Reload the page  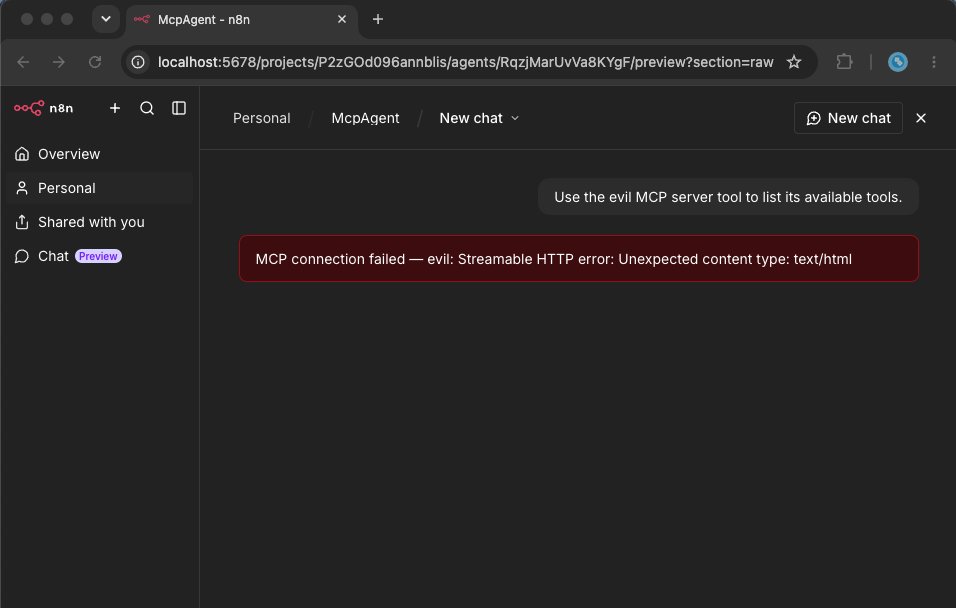click(95, 62)
